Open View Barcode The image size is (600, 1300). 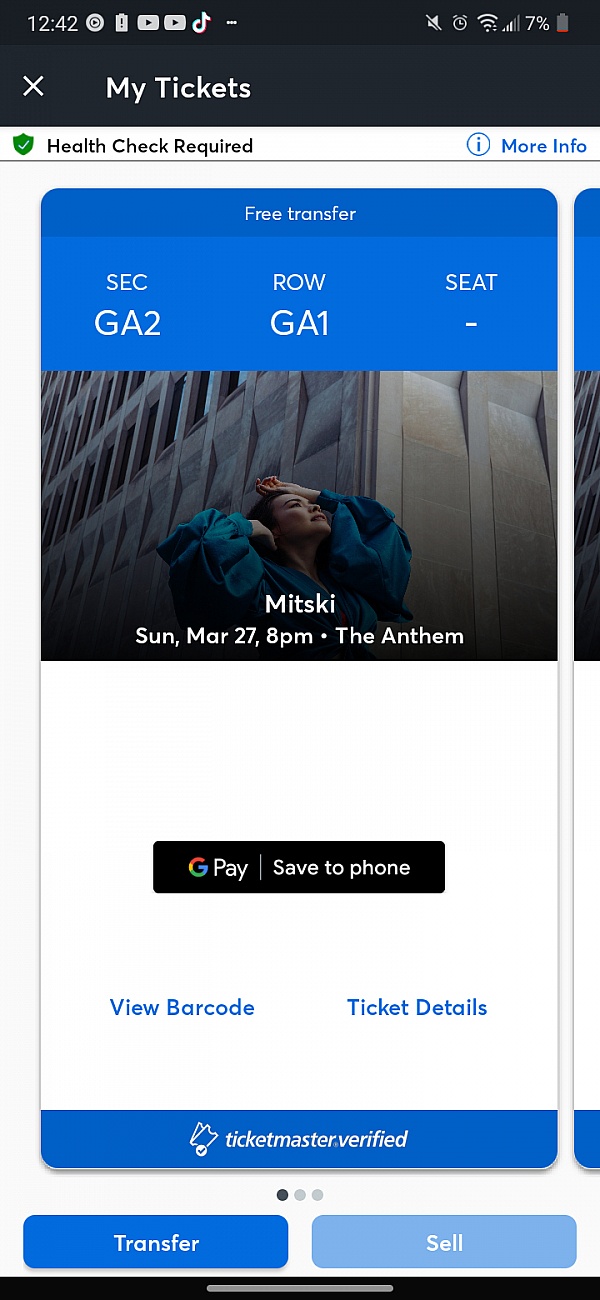pos(182,1007)
